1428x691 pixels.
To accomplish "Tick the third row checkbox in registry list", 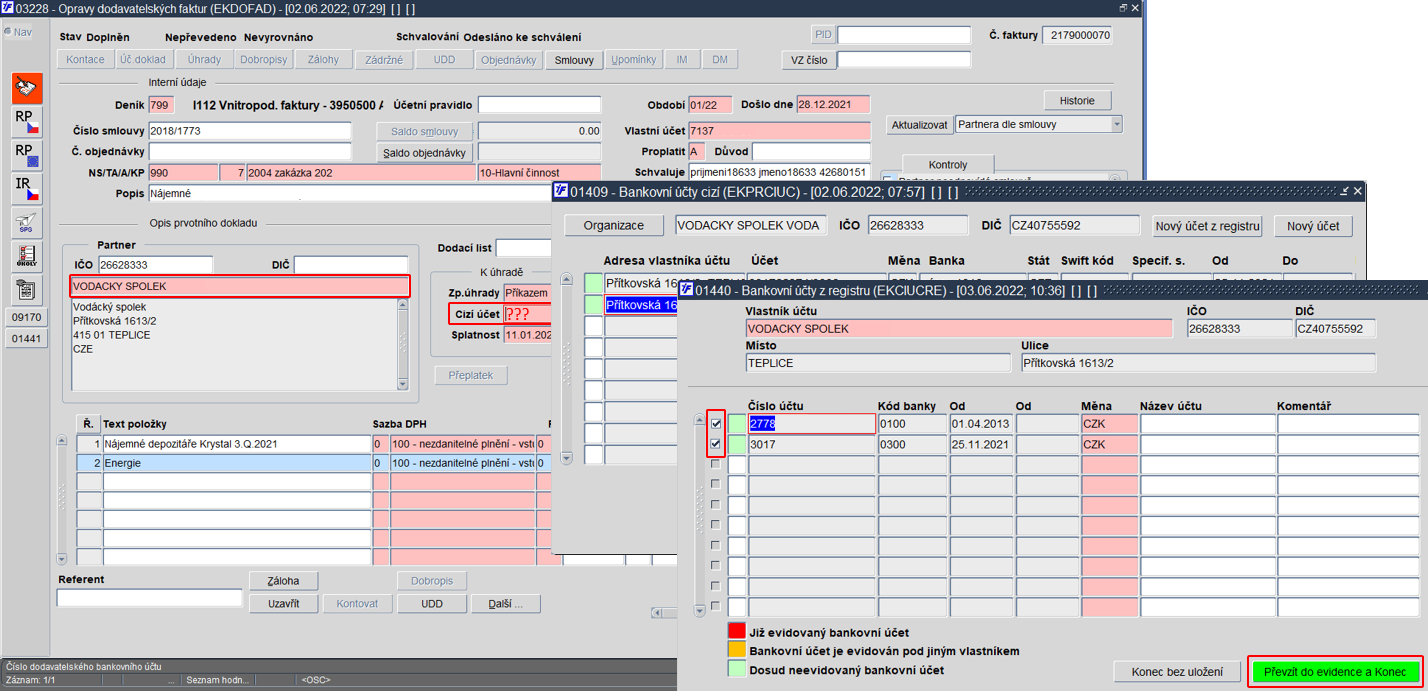I will point(715,464).
